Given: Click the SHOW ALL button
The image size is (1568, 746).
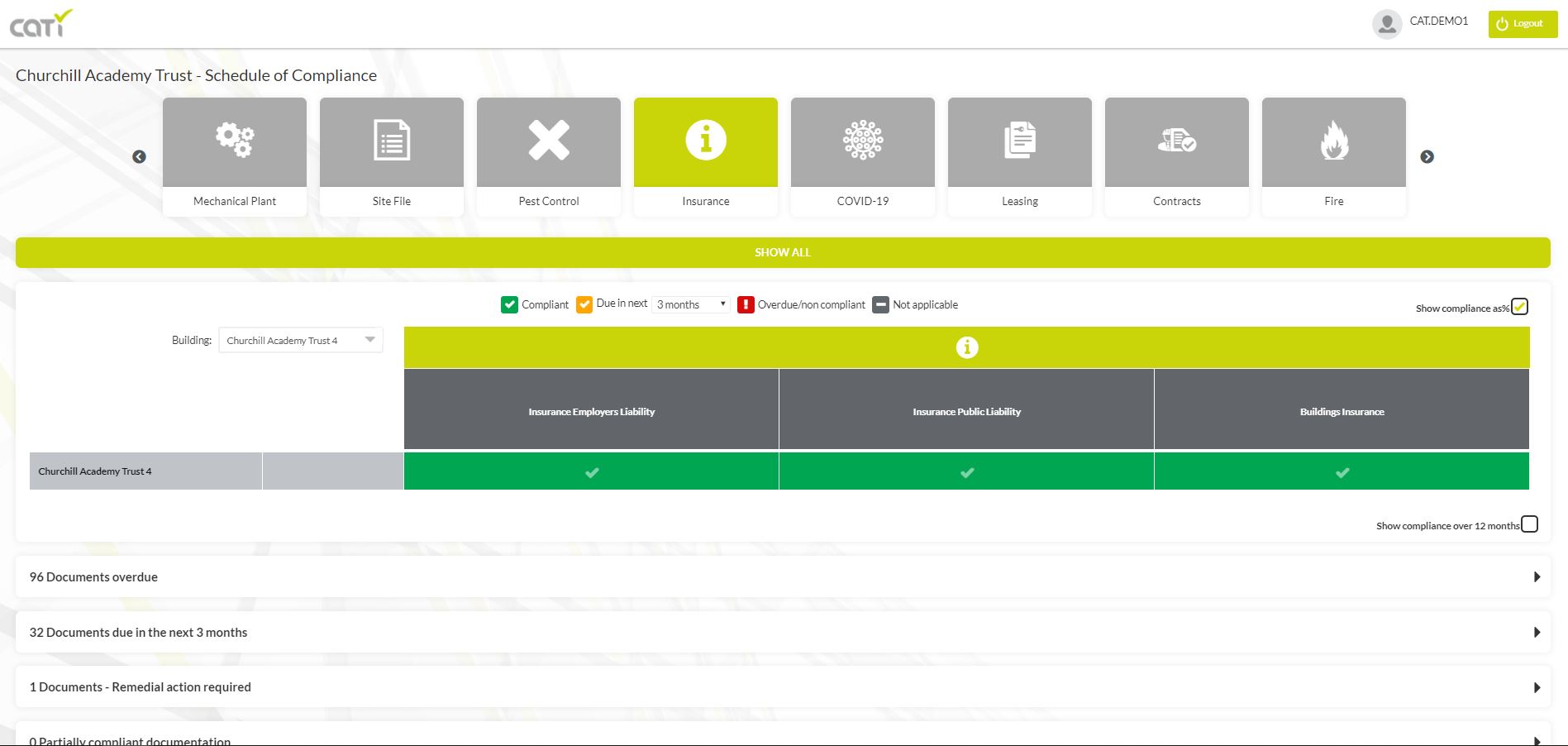Looking at the screenshot, I should (x=783, y=252).
